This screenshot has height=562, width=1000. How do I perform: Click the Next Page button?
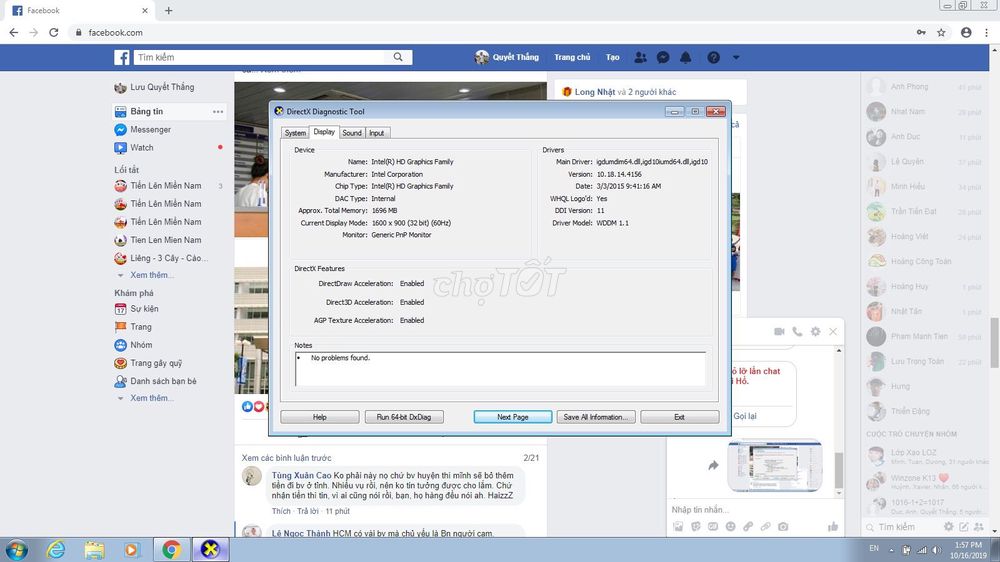513,417
